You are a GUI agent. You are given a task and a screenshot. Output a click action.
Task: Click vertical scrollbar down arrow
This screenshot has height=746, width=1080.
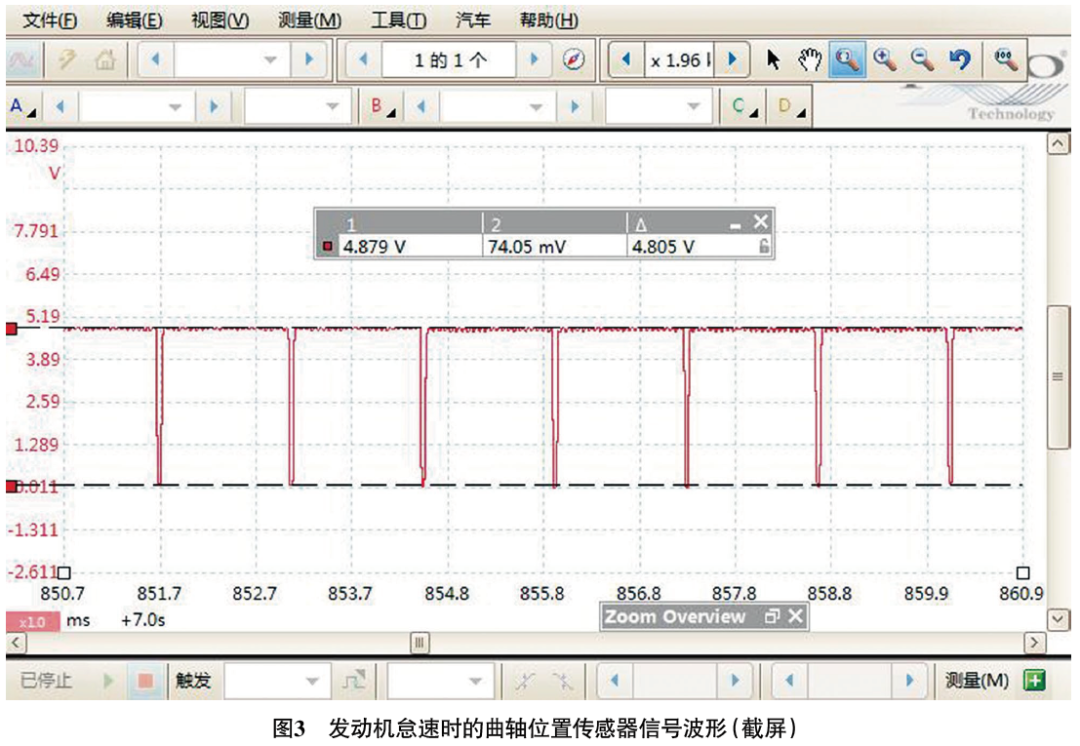coord(1058,619)
